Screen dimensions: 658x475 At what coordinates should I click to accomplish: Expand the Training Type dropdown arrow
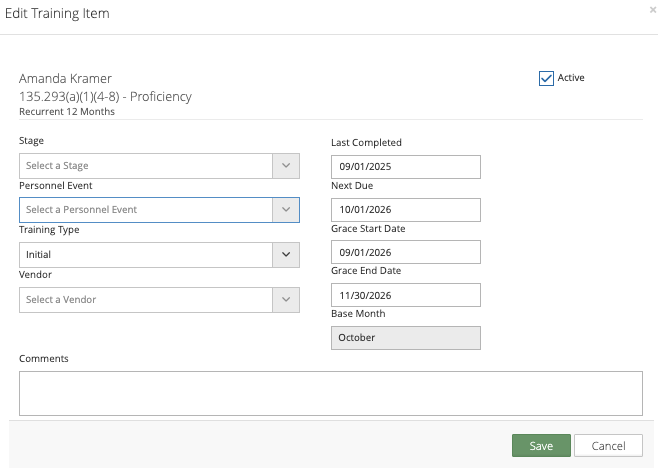(286, 255)
